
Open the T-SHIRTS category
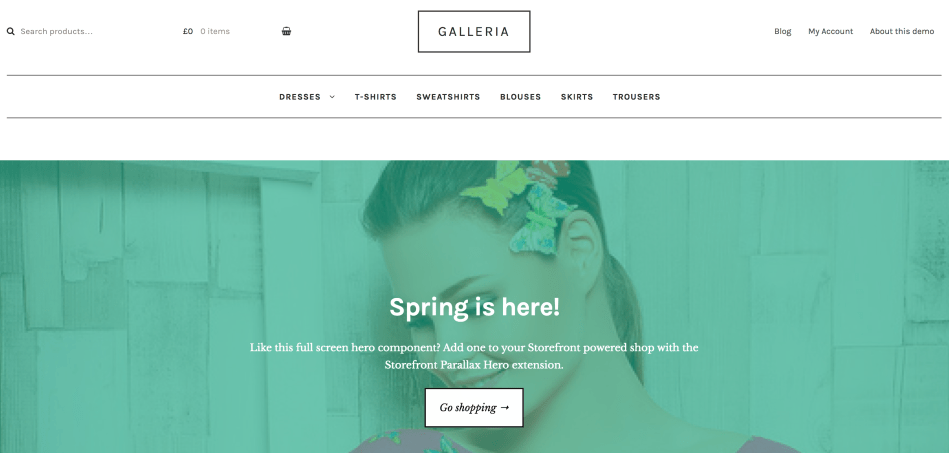375,97
